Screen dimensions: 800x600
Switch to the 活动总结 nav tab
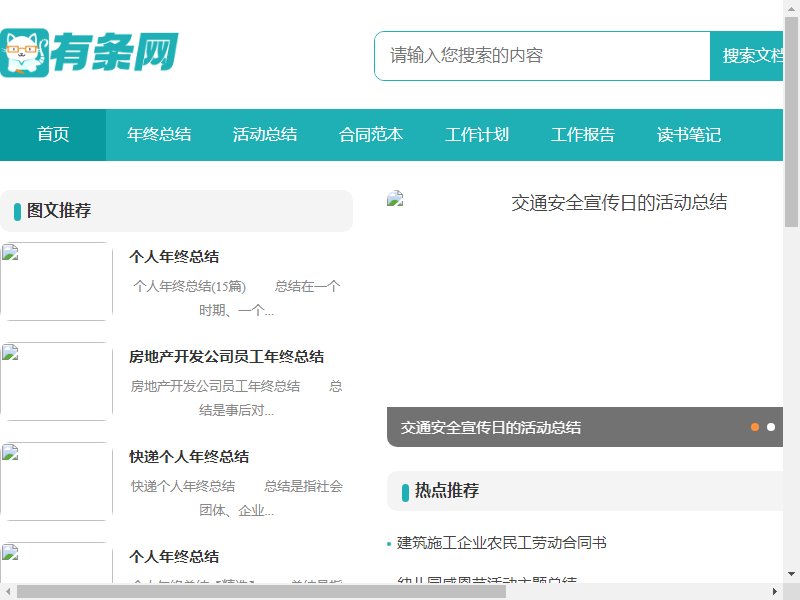click(x=265, y=135)
